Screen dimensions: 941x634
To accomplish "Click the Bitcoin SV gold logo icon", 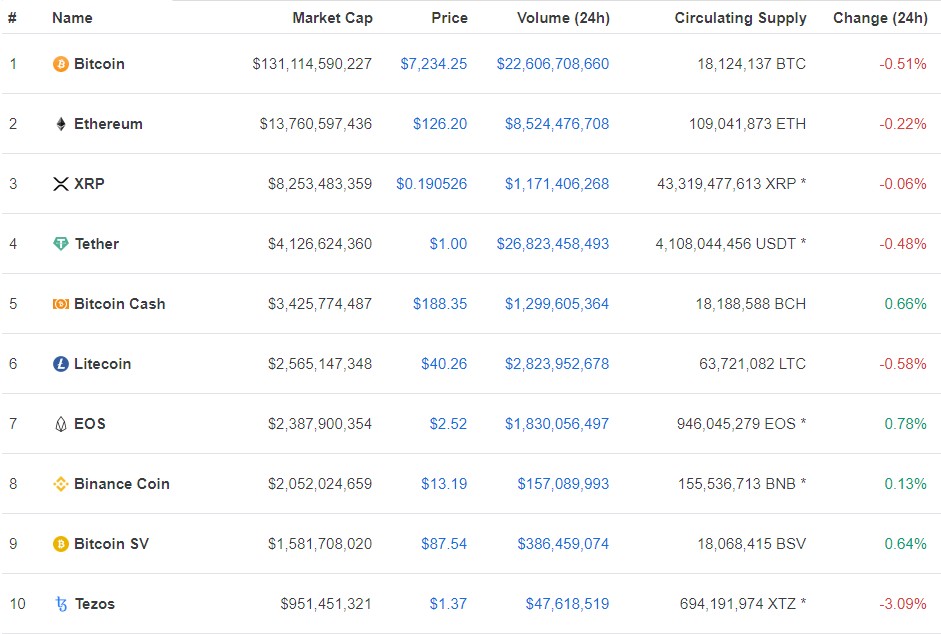I will 61,544.
